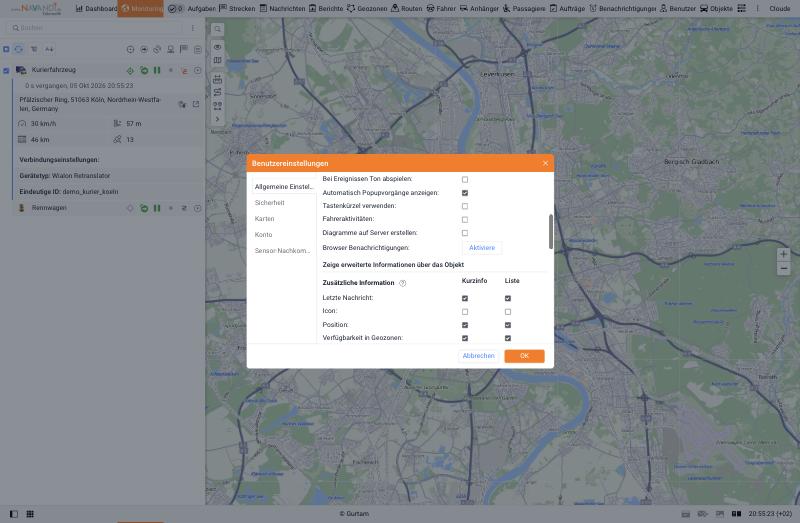Click the settings dialog vertical scrollbar
The width and height of the screenshot is (800, 523).
click(x=551, y=232)
